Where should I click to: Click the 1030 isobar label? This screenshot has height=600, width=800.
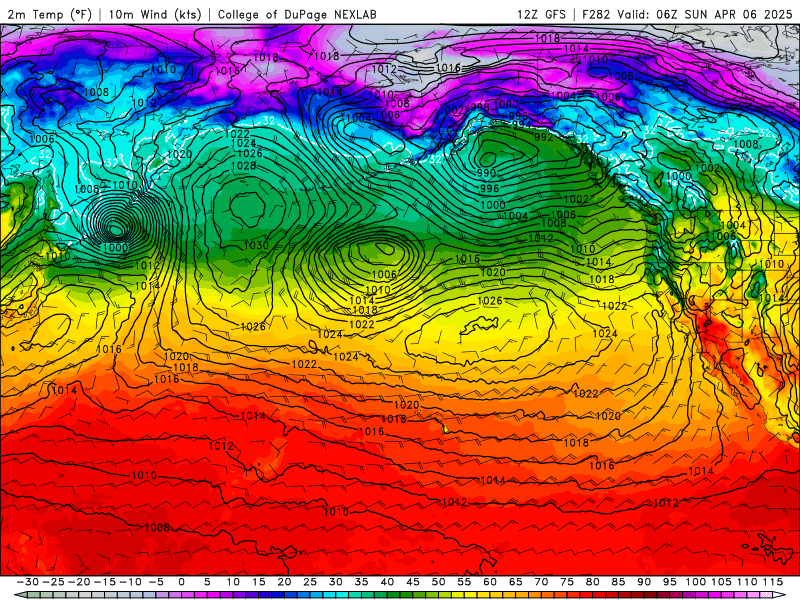256,245
